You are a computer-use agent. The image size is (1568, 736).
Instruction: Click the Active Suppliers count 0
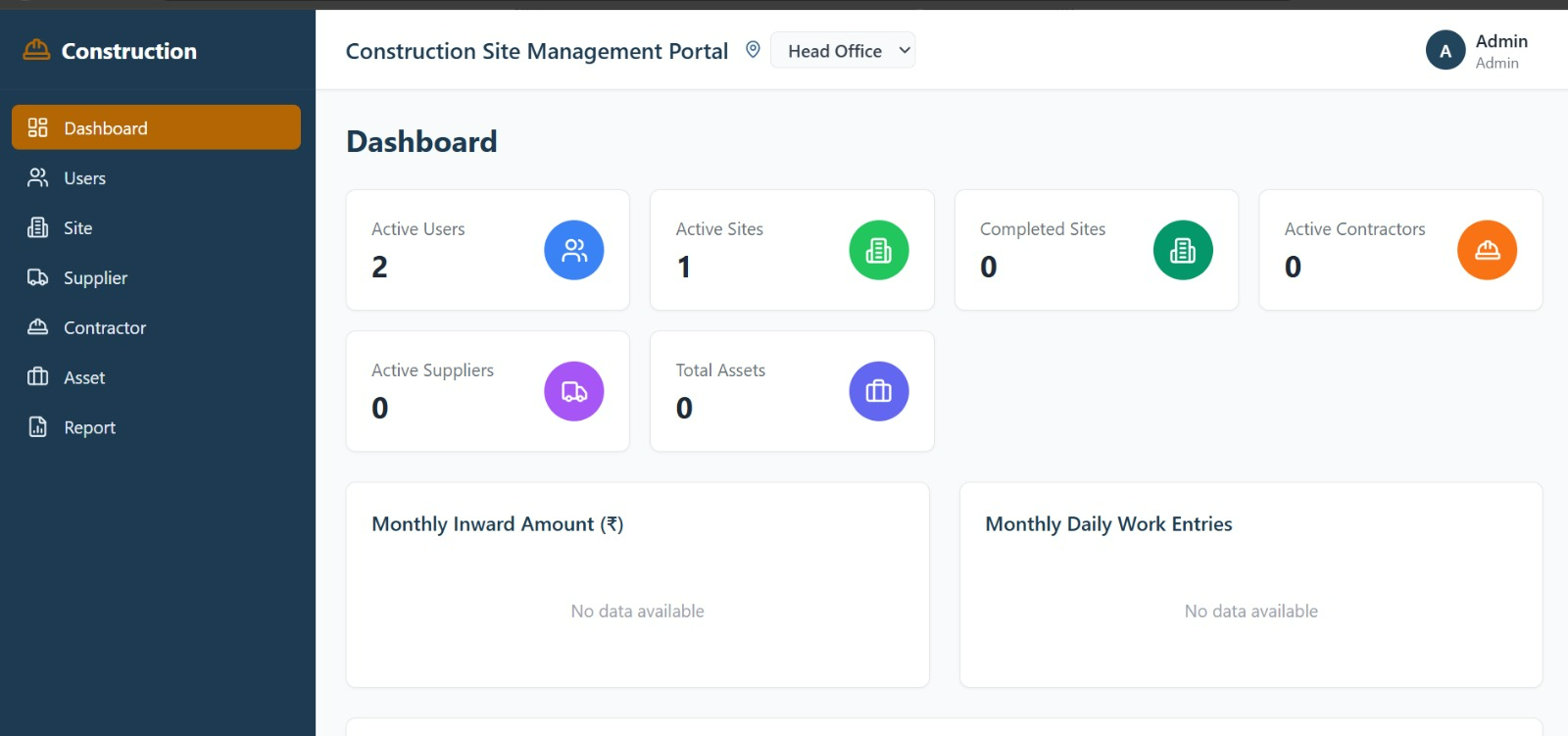pyautogui.click(x=380, y=408)
